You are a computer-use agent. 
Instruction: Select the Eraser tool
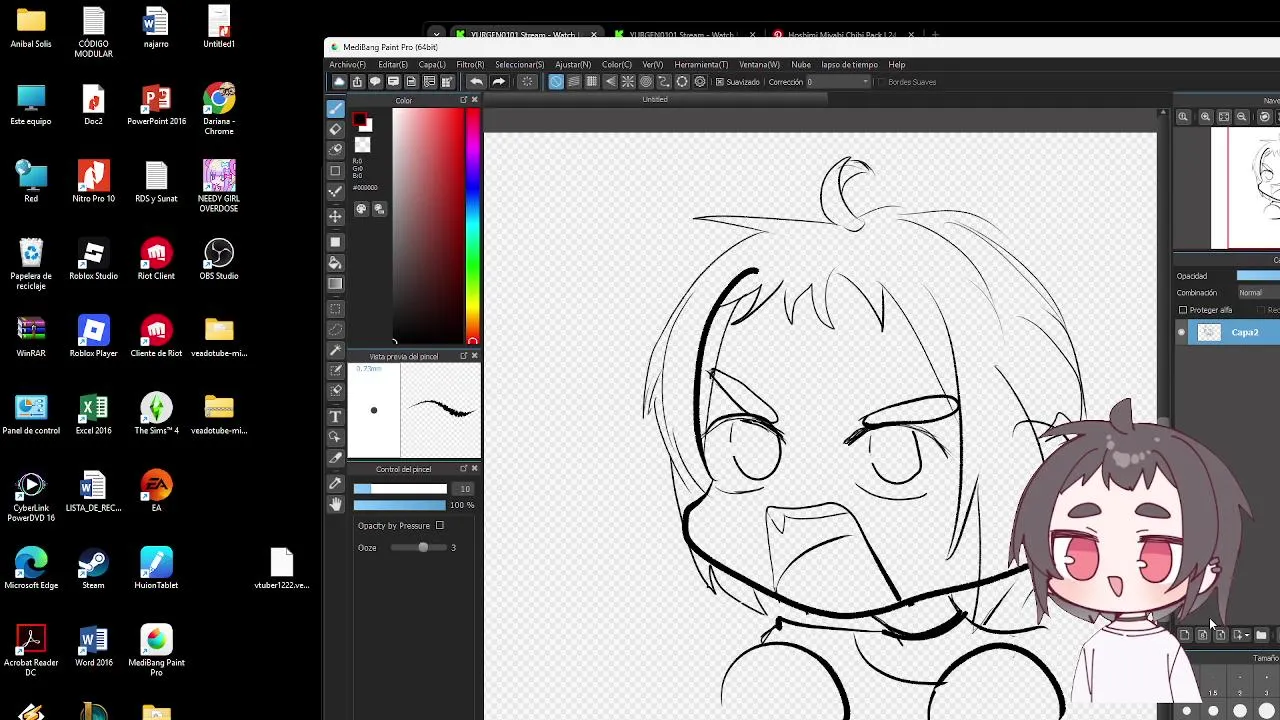(x=336, y=129)
